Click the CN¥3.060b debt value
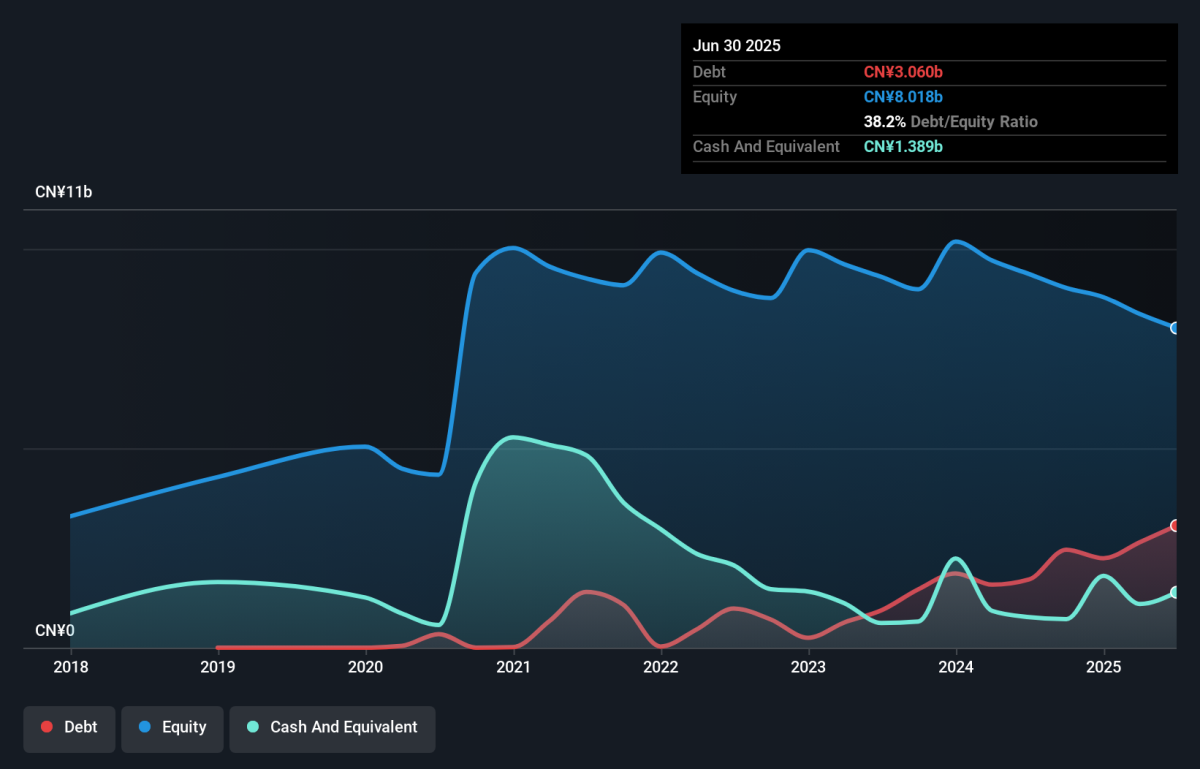Viewport: 1200px width, 769px height. coord(903,72)
